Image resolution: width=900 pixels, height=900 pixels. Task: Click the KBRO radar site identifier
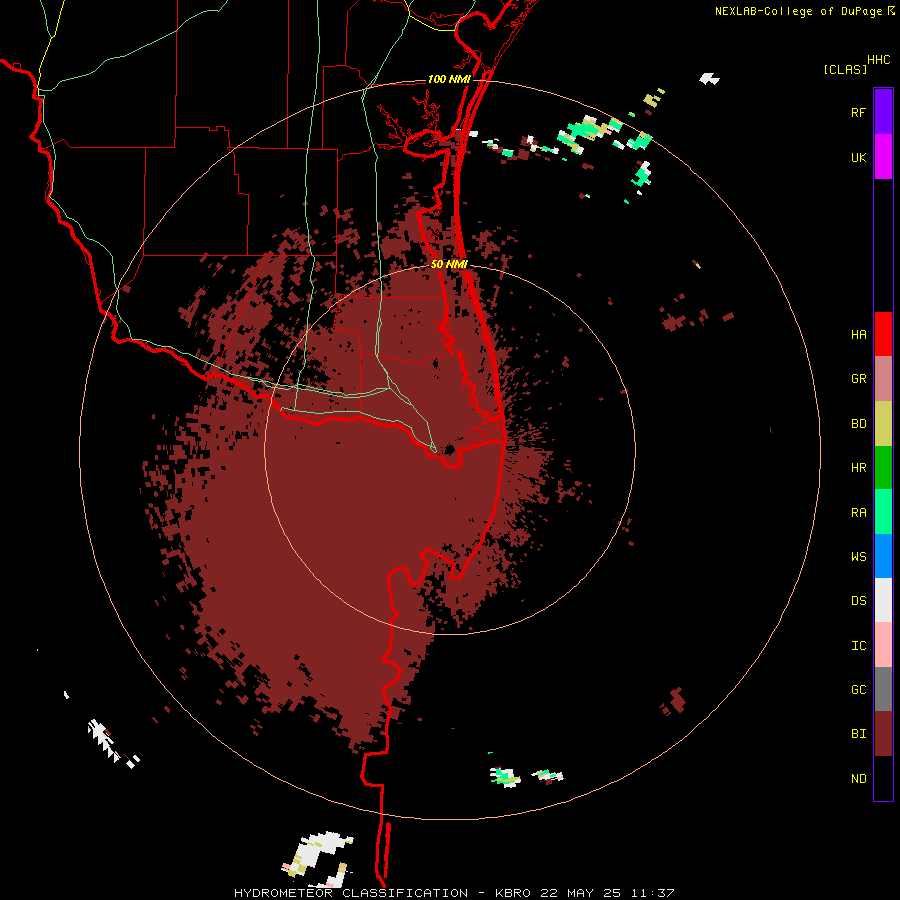click(x=513, y=893)
